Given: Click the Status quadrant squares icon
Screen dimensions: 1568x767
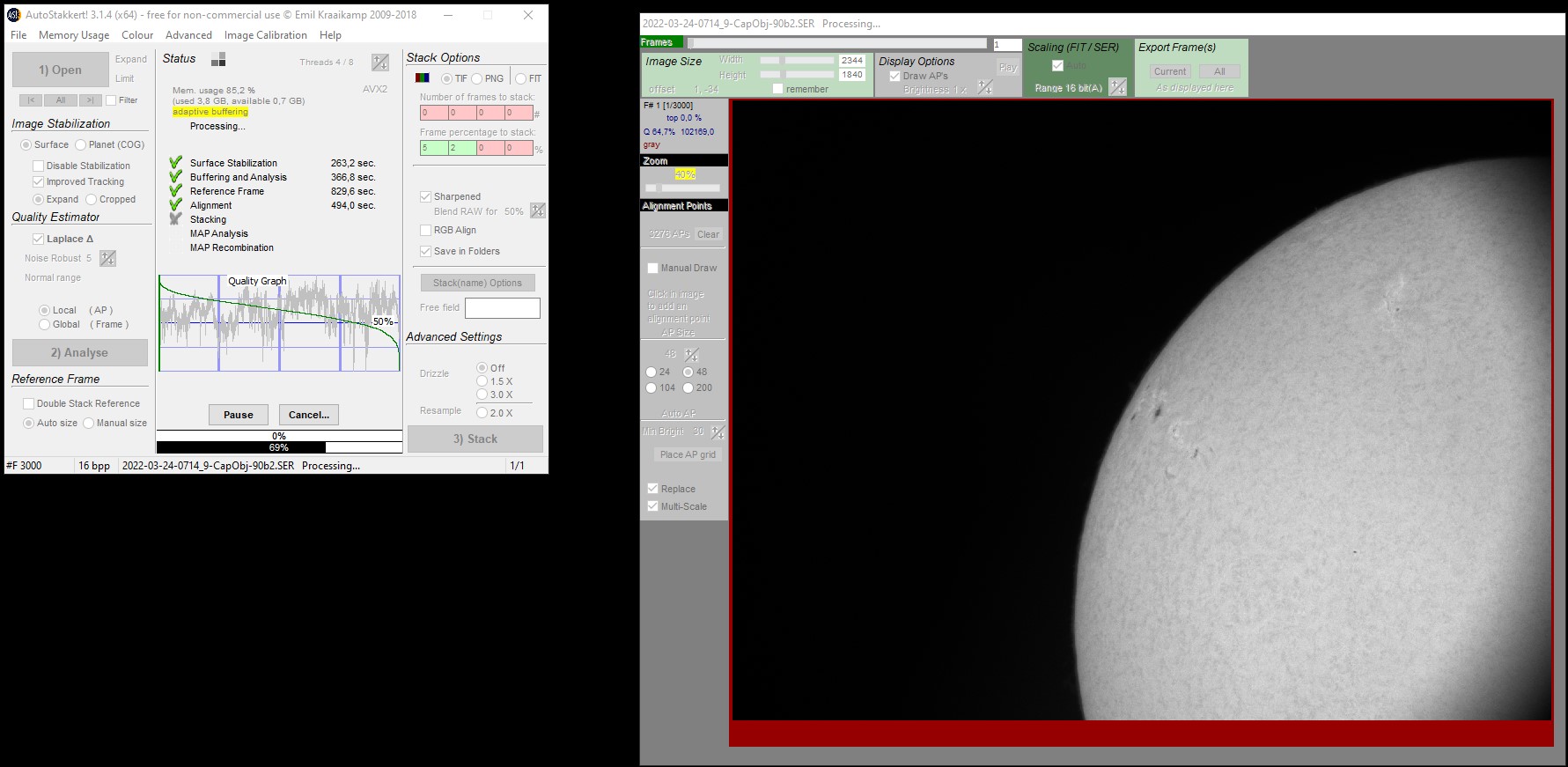Looking at the screenshot, I should tap(218, 59).
